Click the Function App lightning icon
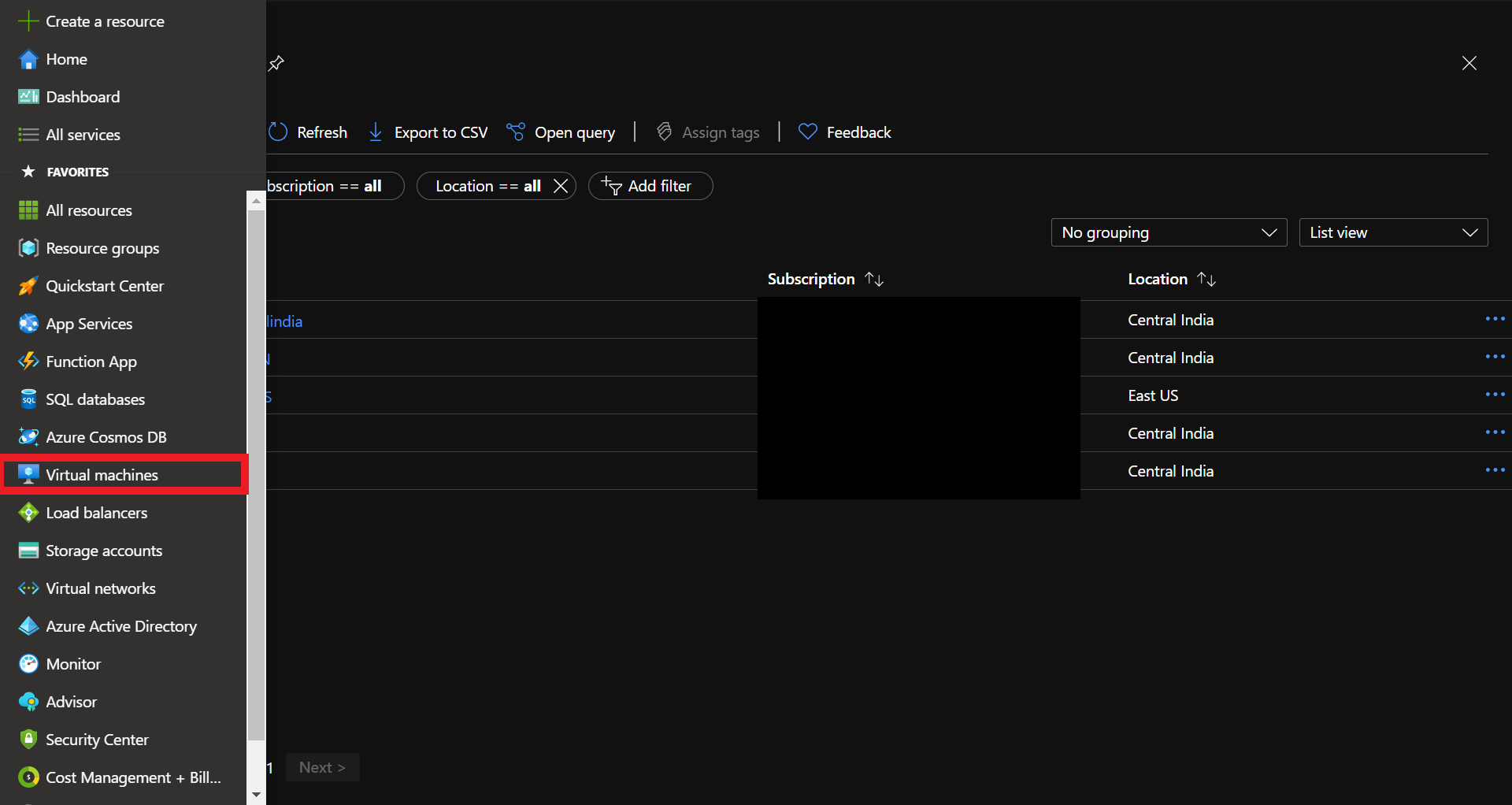1512x805 pixels. coord(28,362)
